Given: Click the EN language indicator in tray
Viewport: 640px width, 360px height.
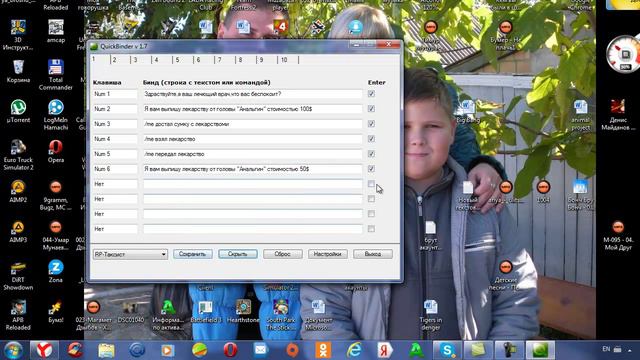Looking at the screenshot, I should (x=606, y=349).
